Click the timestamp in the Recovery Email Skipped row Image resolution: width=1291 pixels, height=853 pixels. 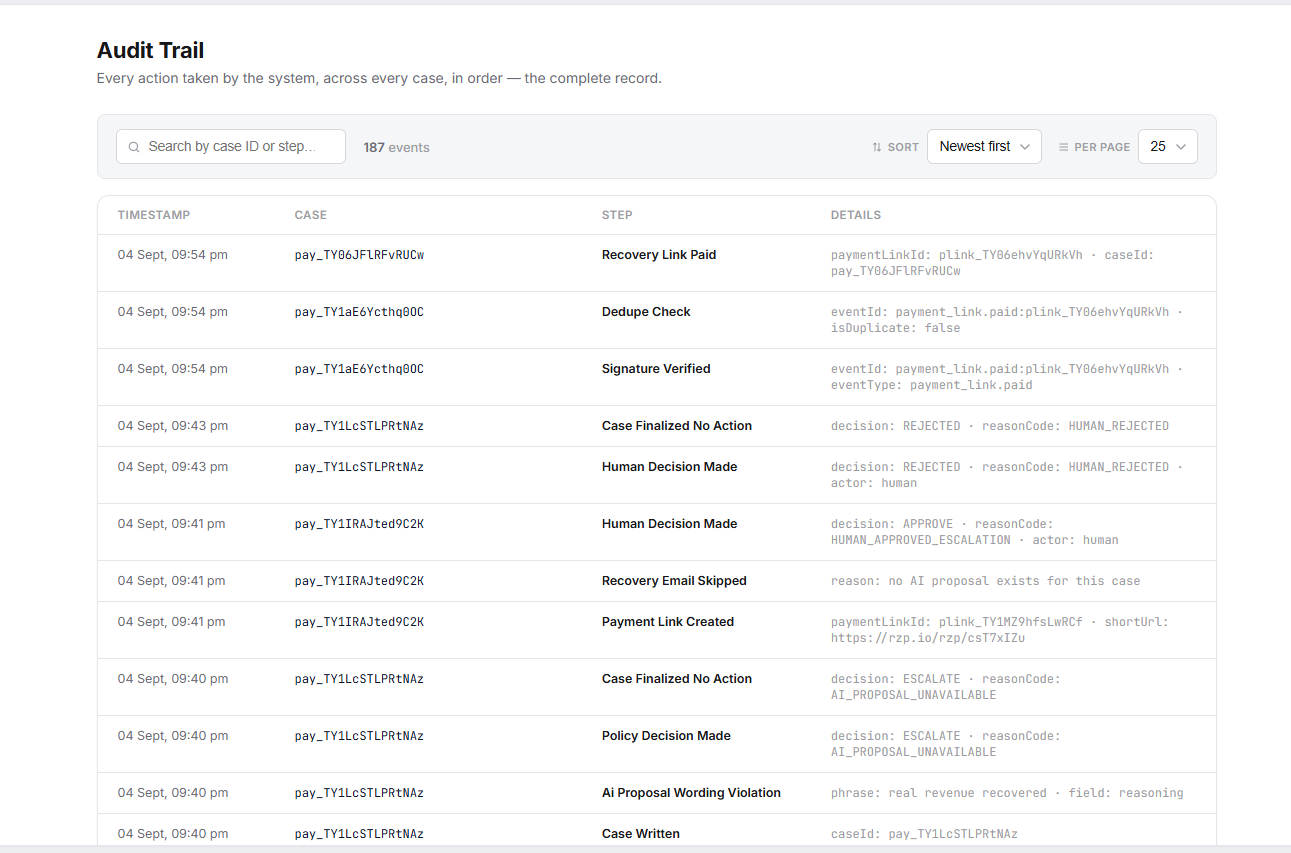point(171,581)
